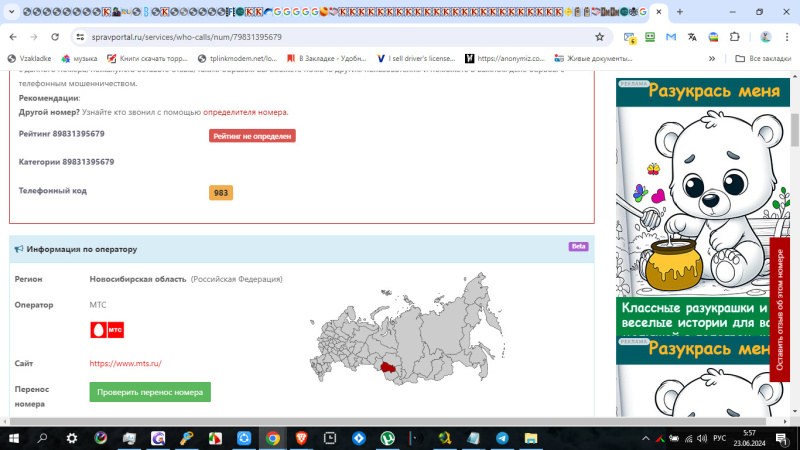Show hidden system tray icons
Screen dimensions: 800x450
645,438
